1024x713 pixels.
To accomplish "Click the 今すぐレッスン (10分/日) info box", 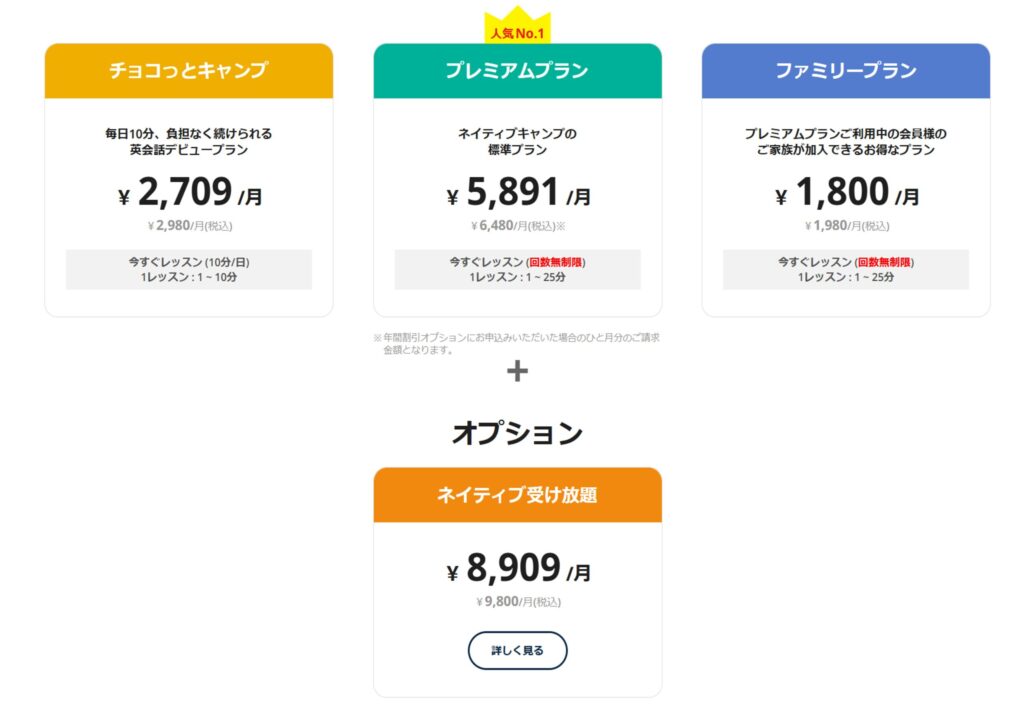I will [189, 269].
